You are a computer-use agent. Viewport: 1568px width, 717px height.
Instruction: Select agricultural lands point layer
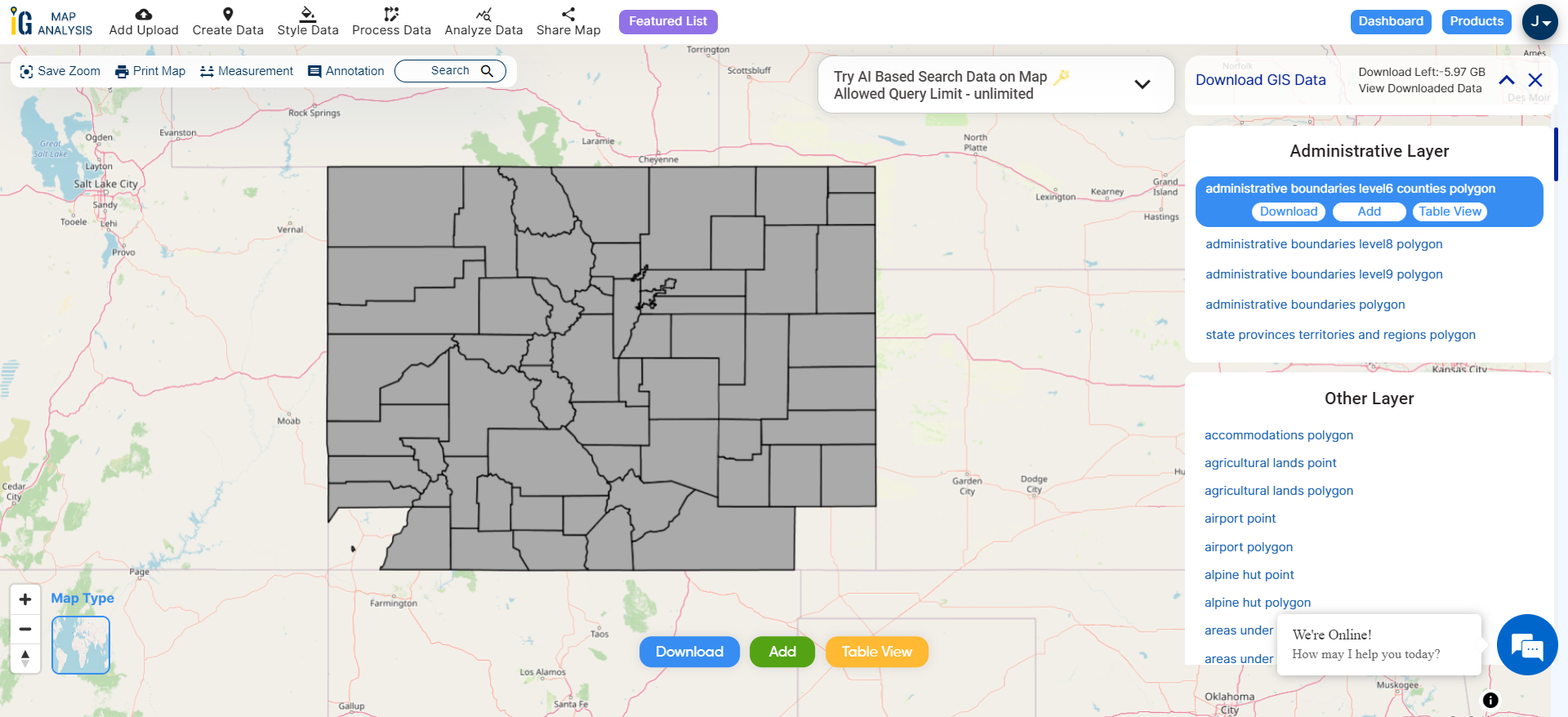[1270, 463]
